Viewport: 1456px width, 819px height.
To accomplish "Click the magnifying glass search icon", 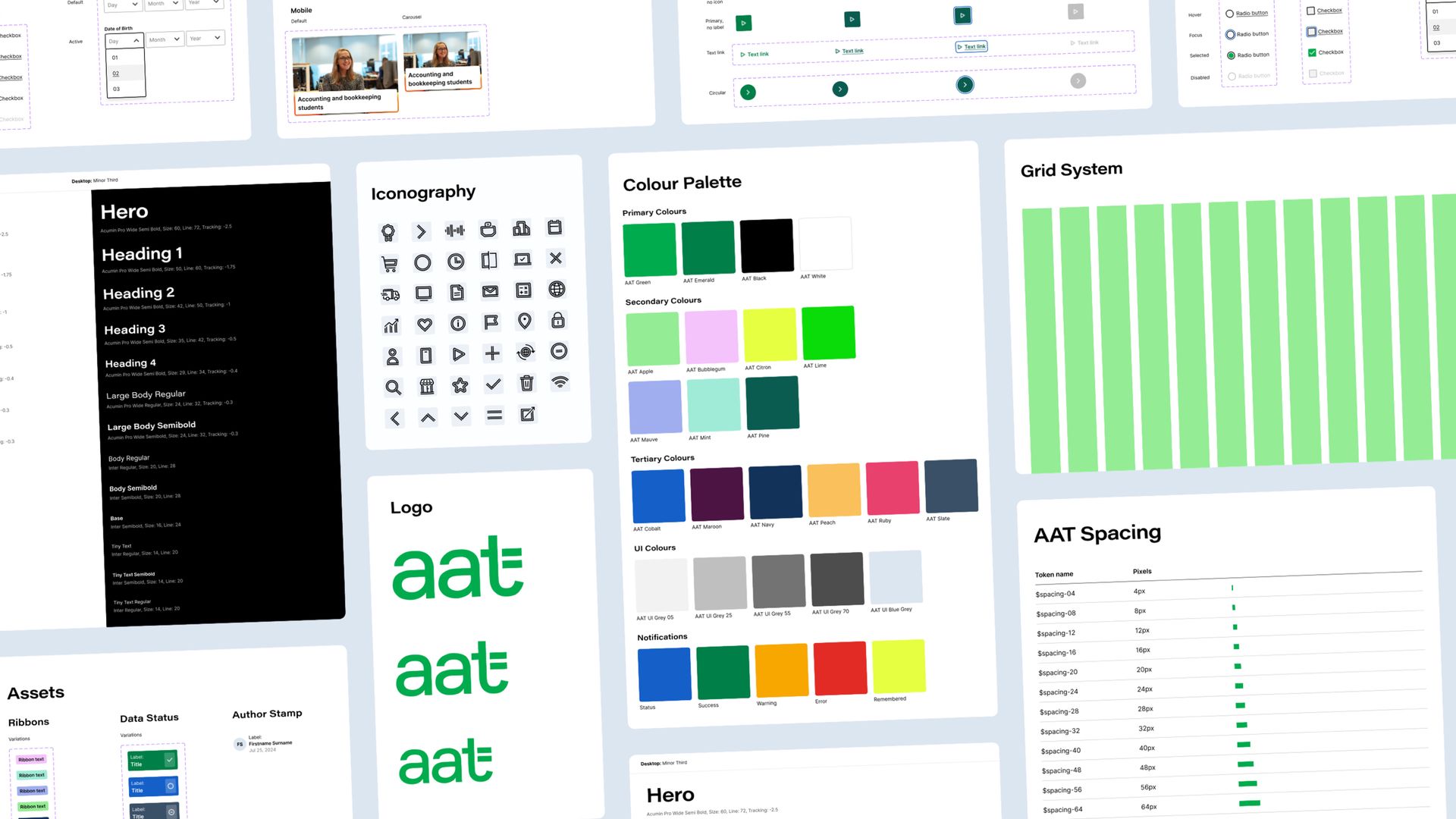I will tap(393, 388).
